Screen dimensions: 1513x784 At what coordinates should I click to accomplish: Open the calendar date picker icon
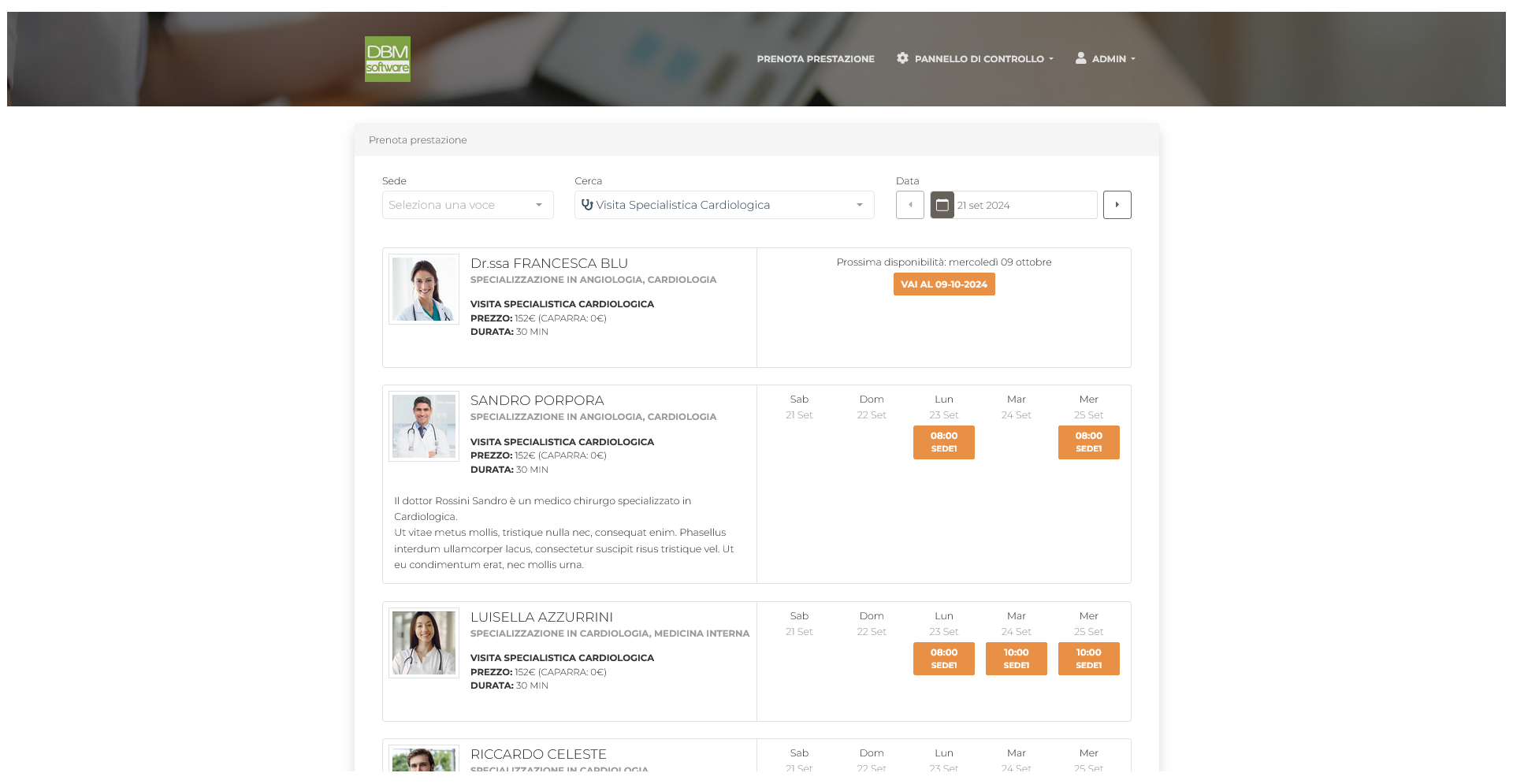click(x=942, y=205)
